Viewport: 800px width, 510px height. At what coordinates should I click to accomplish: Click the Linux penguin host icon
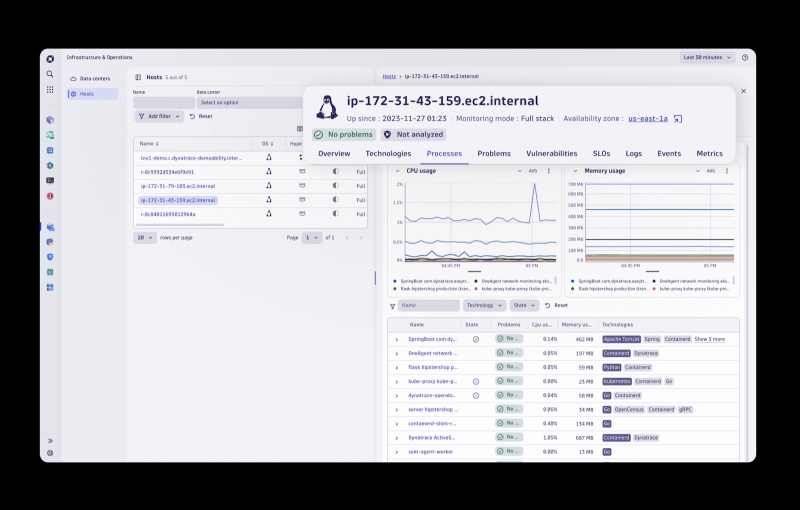point(327,107)
